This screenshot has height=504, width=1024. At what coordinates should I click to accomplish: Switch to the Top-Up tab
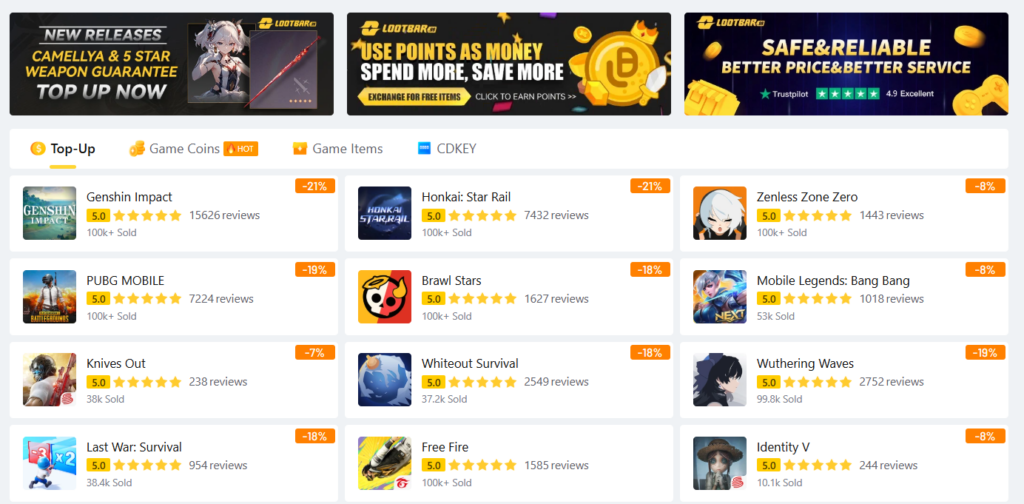(63, 149)
